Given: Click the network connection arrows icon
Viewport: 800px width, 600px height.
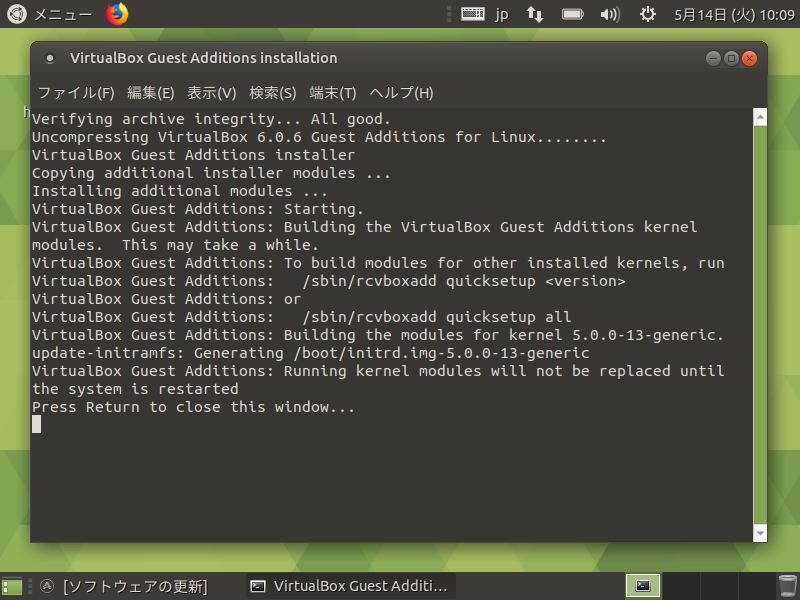Looking at the screenshot, I should [x=534, y=14].
